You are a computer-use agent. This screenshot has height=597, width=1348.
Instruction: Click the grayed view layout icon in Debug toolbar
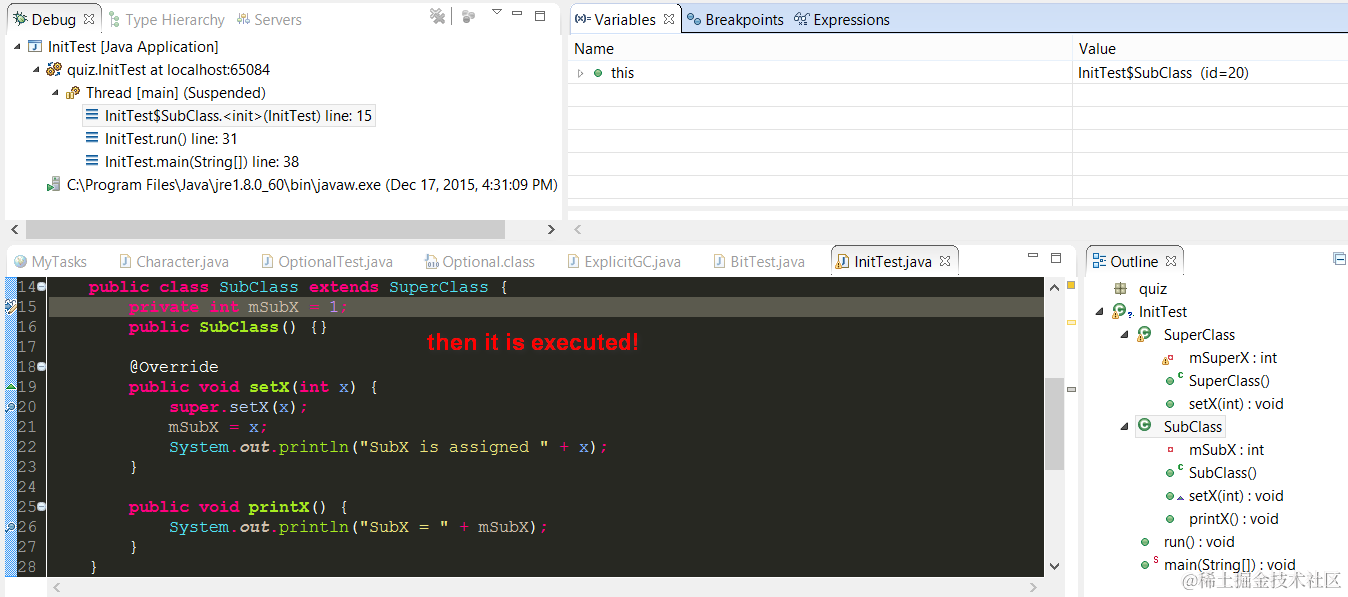(468, 17)
